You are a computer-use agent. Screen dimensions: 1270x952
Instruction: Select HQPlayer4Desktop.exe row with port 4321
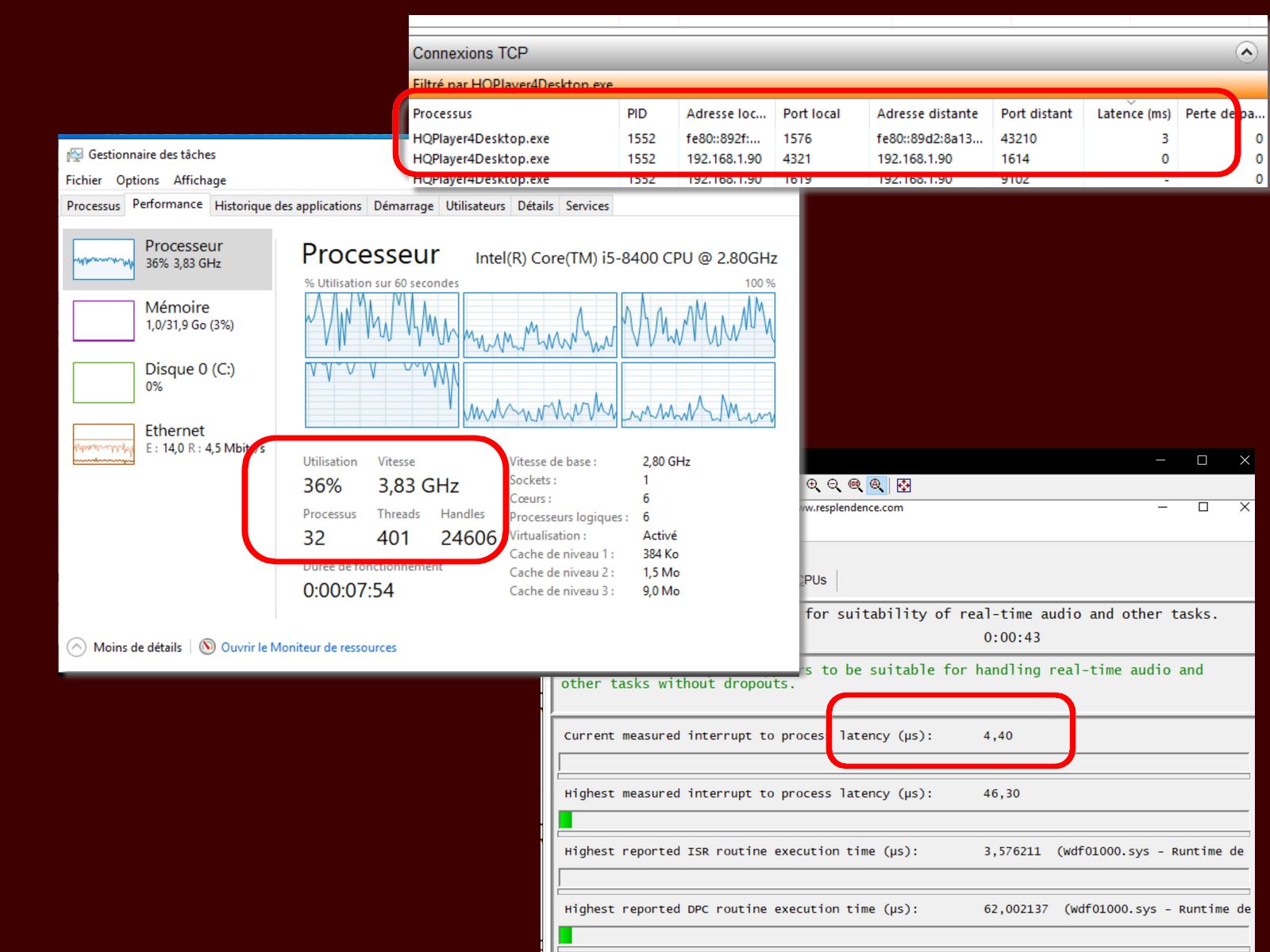pyautogui.click(x=837, y=159)
